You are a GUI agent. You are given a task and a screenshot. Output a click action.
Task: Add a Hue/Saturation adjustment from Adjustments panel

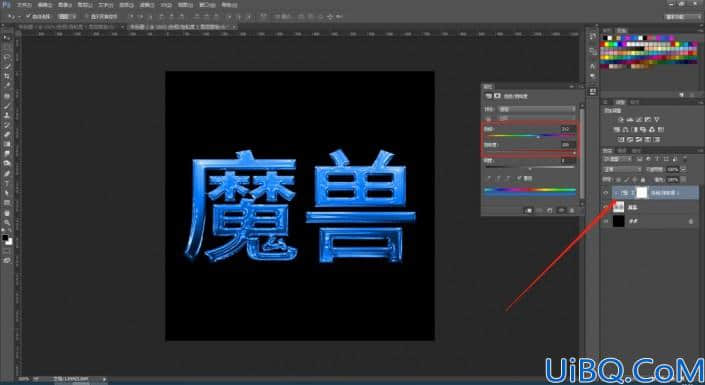tap(617, 130)
